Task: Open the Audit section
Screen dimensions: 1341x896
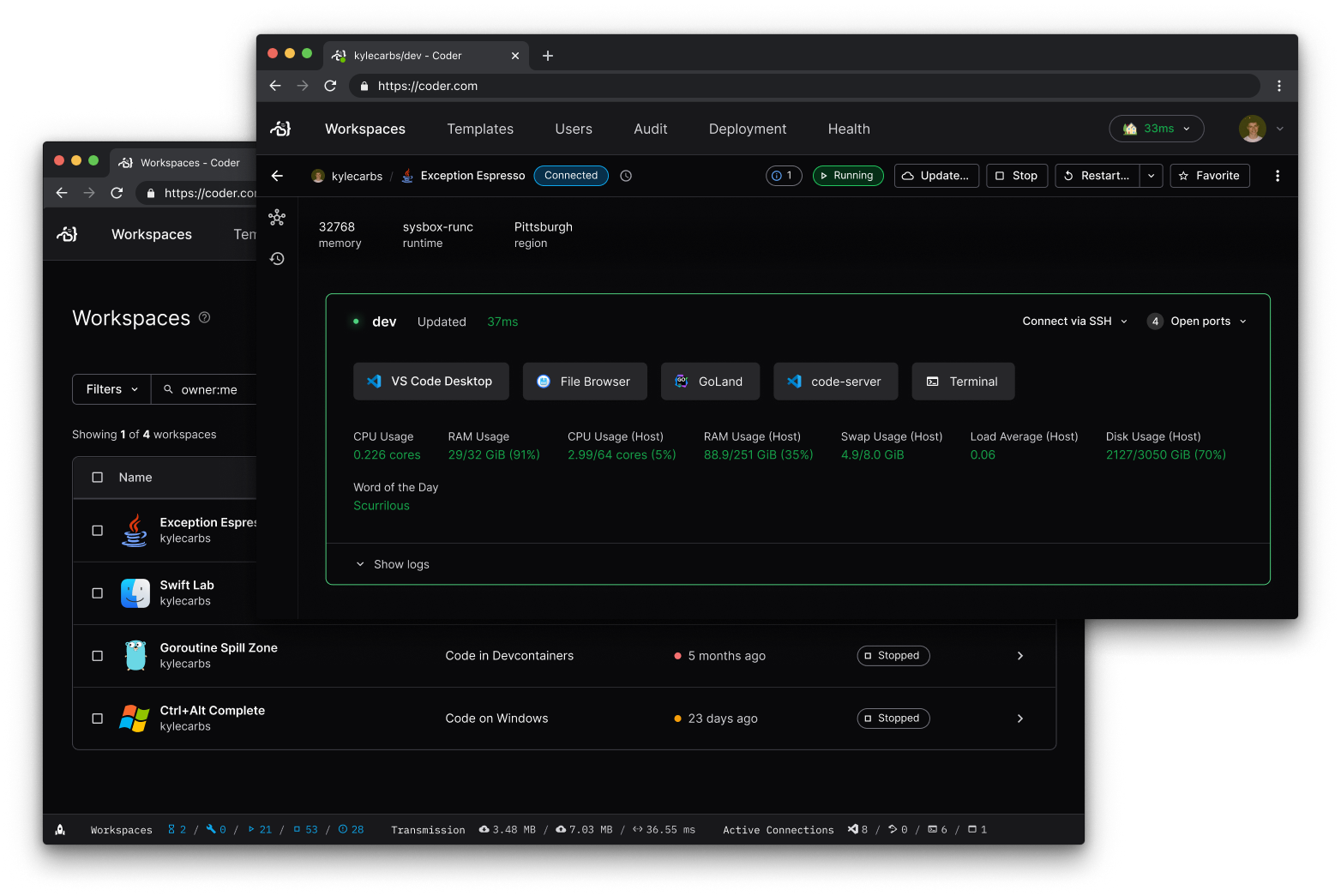Action: click(x=650, y=128)
